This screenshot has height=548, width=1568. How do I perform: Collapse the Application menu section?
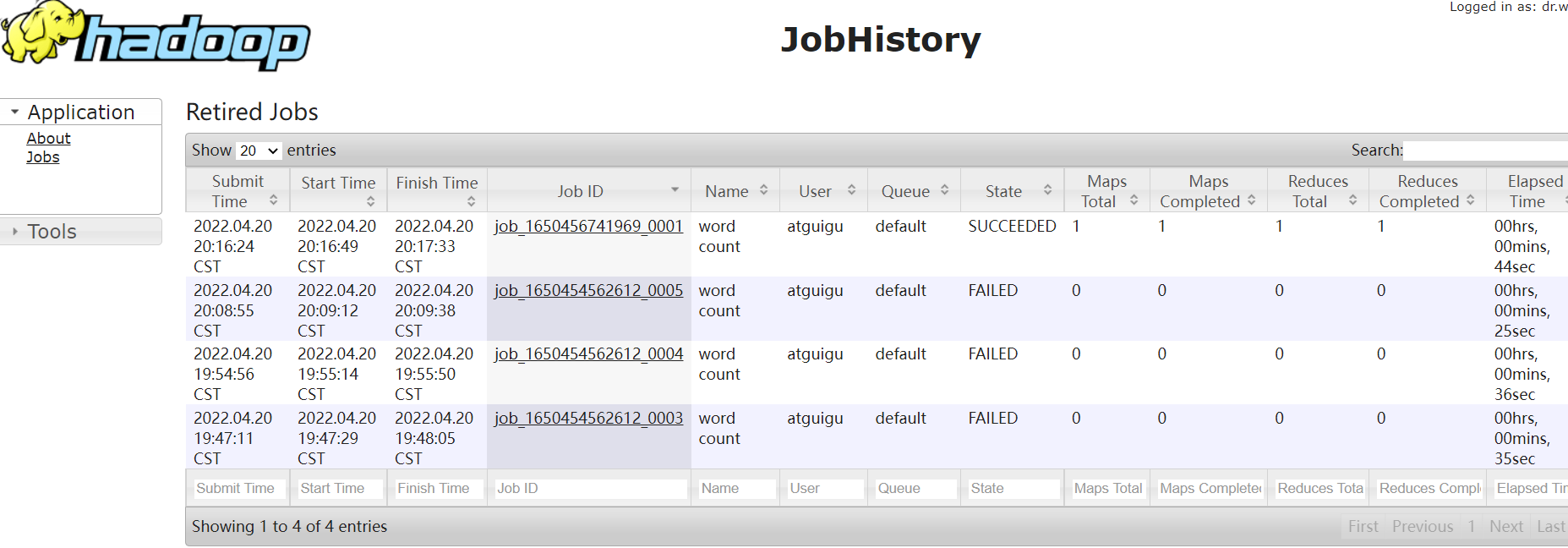pos(81,112)
